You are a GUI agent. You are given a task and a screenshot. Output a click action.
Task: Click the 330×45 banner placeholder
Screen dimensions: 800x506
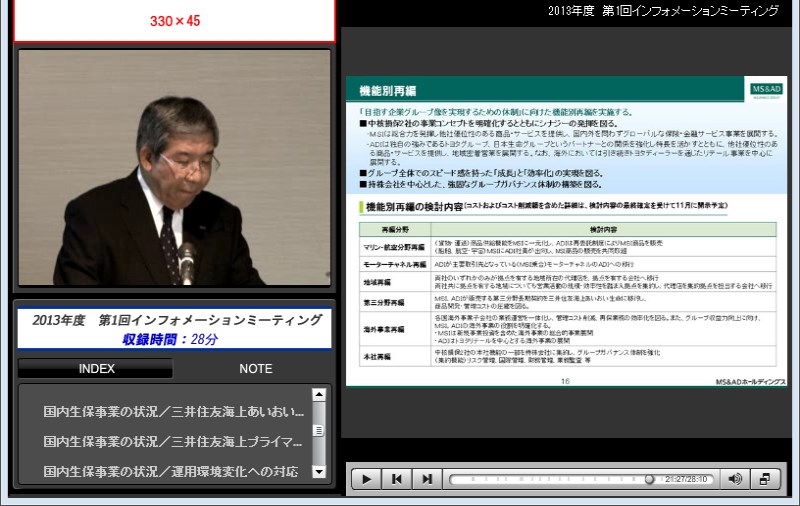point(174,20)
